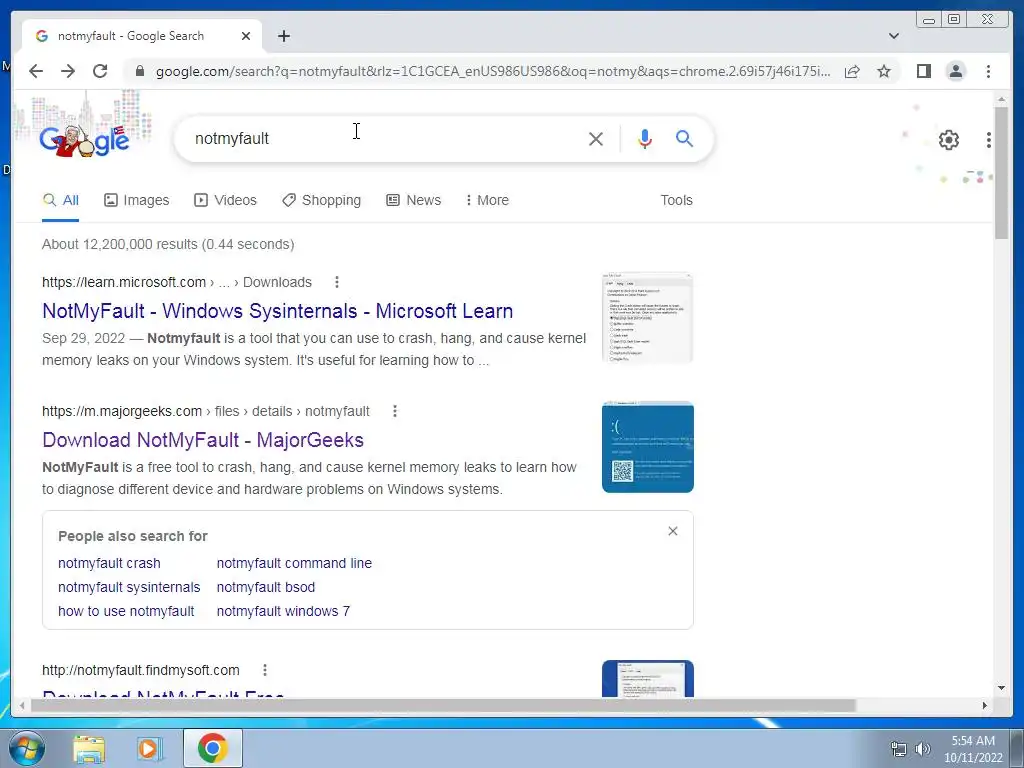Viewport: 1024px width, 768px height.
Task: Search for notmyfault crash
Action: [x=109, y=563]
